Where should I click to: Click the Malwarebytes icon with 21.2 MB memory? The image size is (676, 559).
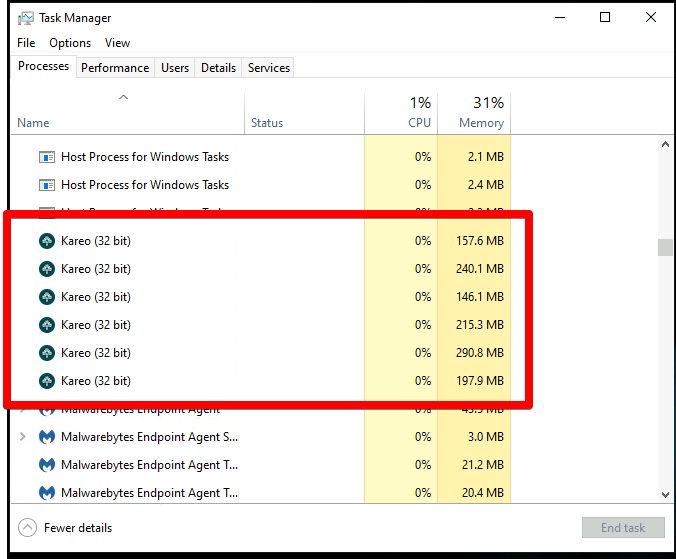click(x=46, y=465)
